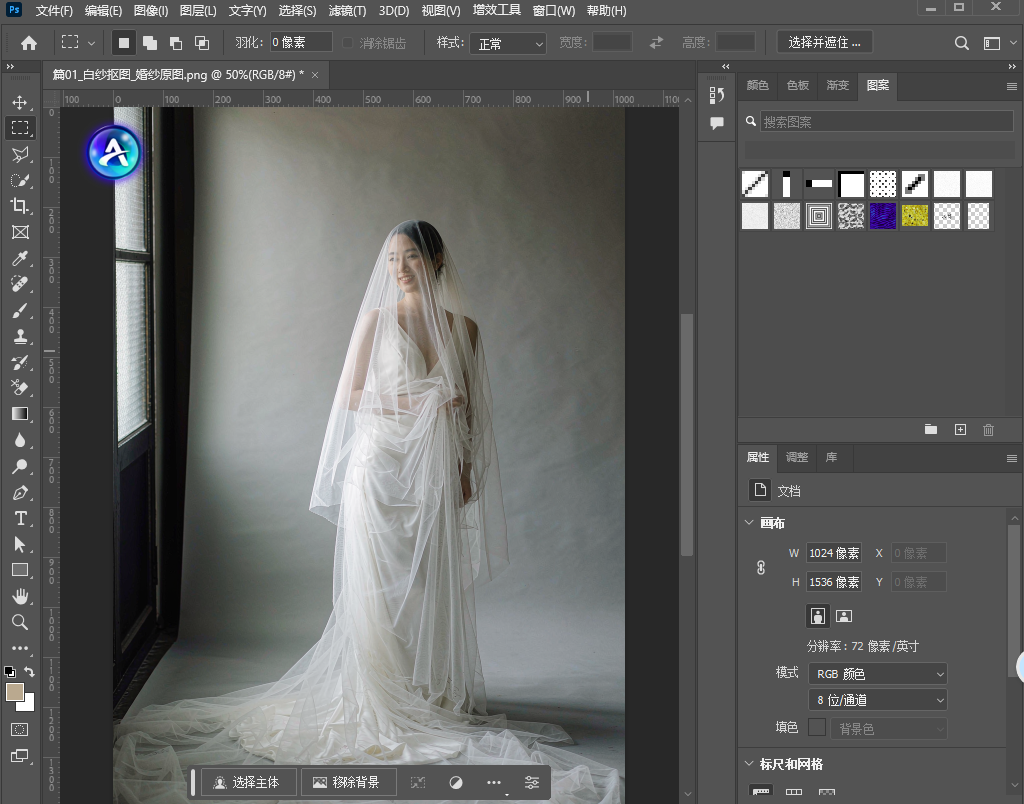Viewport: 1024px width, 804px height.
Task: Open the 8 位/通道 bit depth dropdown
Action: pyautogui.click(x=878, y=700)
